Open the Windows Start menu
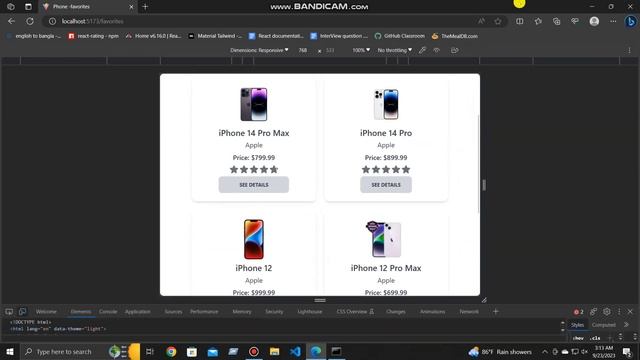This screenshot has width=640, height=360. (x=9, y=351)
